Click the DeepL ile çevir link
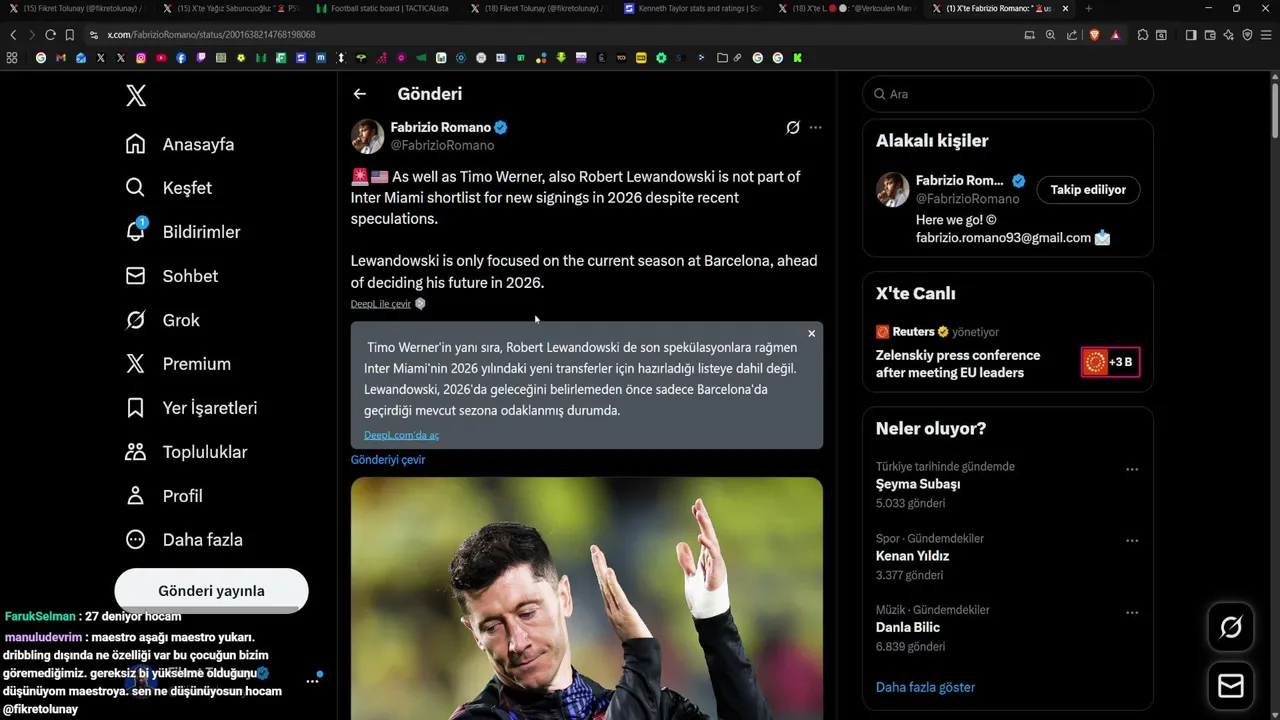The image size is (1280, 720). (380, 304)
